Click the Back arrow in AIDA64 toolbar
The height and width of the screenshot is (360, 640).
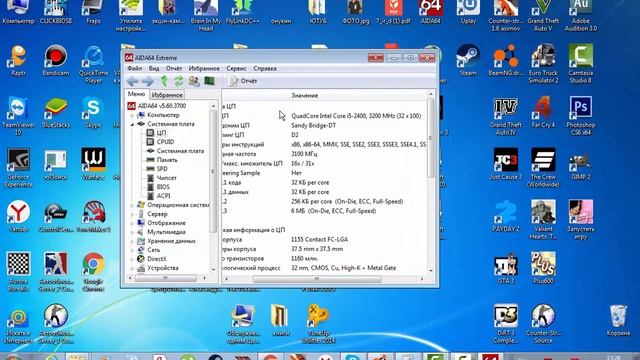point(133,81)
